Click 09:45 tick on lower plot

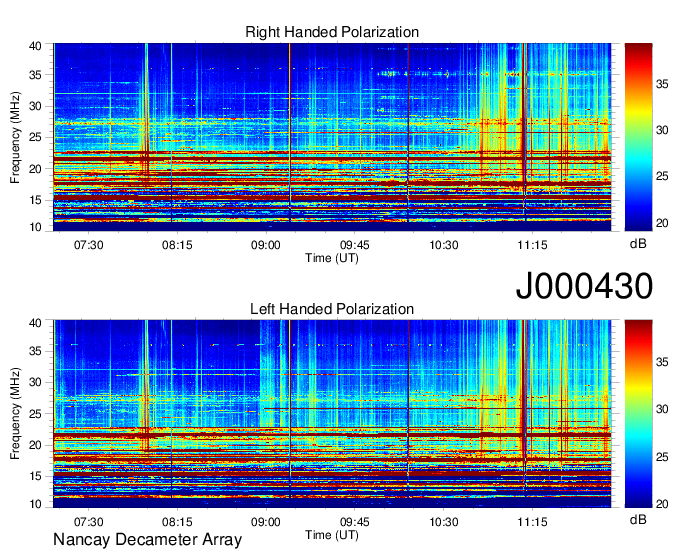(355, 522)
